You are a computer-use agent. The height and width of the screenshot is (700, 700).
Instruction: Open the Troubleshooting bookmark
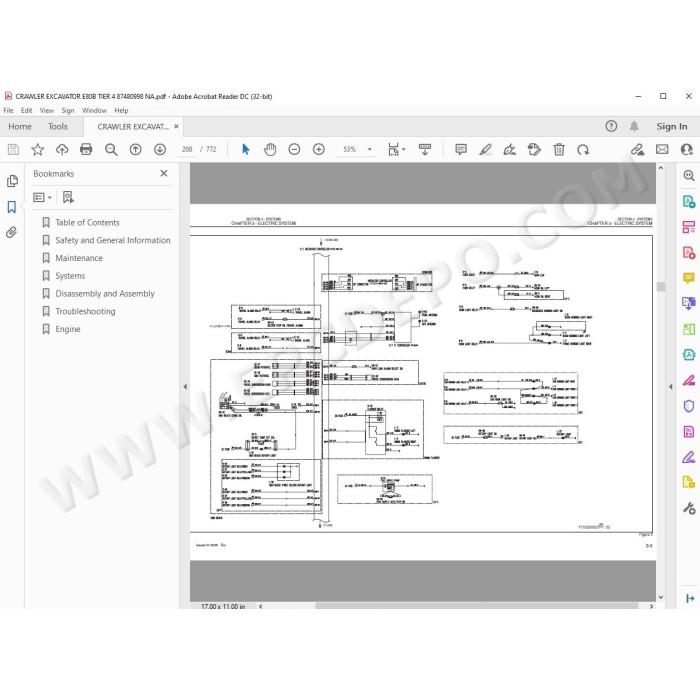(85, 311)
